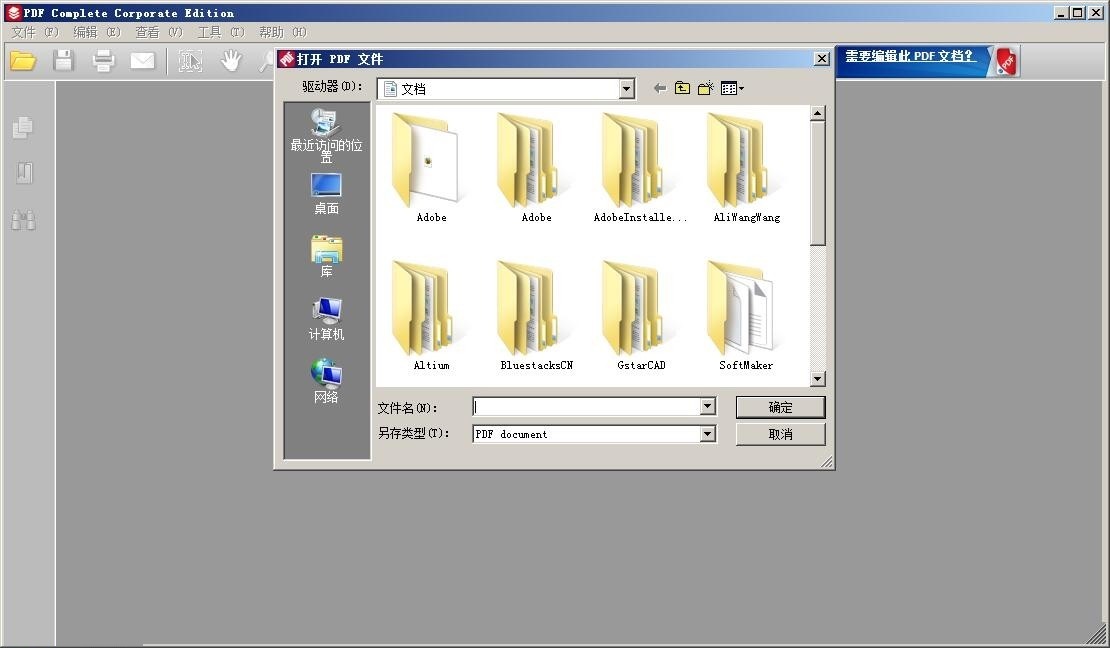The height and width of the screenshot is (648, 1110).
Task: Cancel the dialog with 取消
Action: tap(780, 434)
